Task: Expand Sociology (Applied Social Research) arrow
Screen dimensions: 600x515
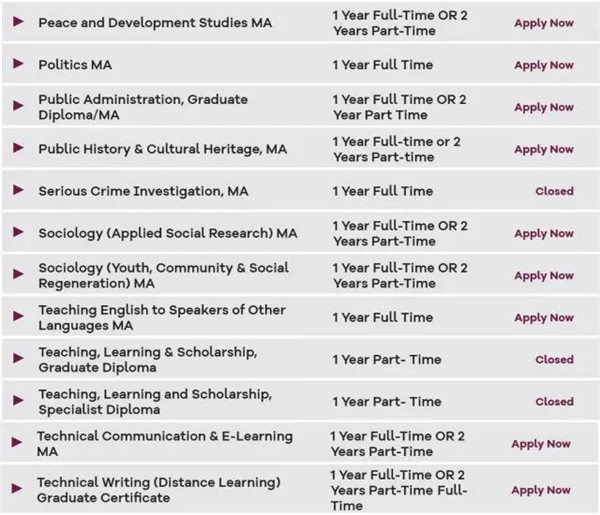Action: 18,232
